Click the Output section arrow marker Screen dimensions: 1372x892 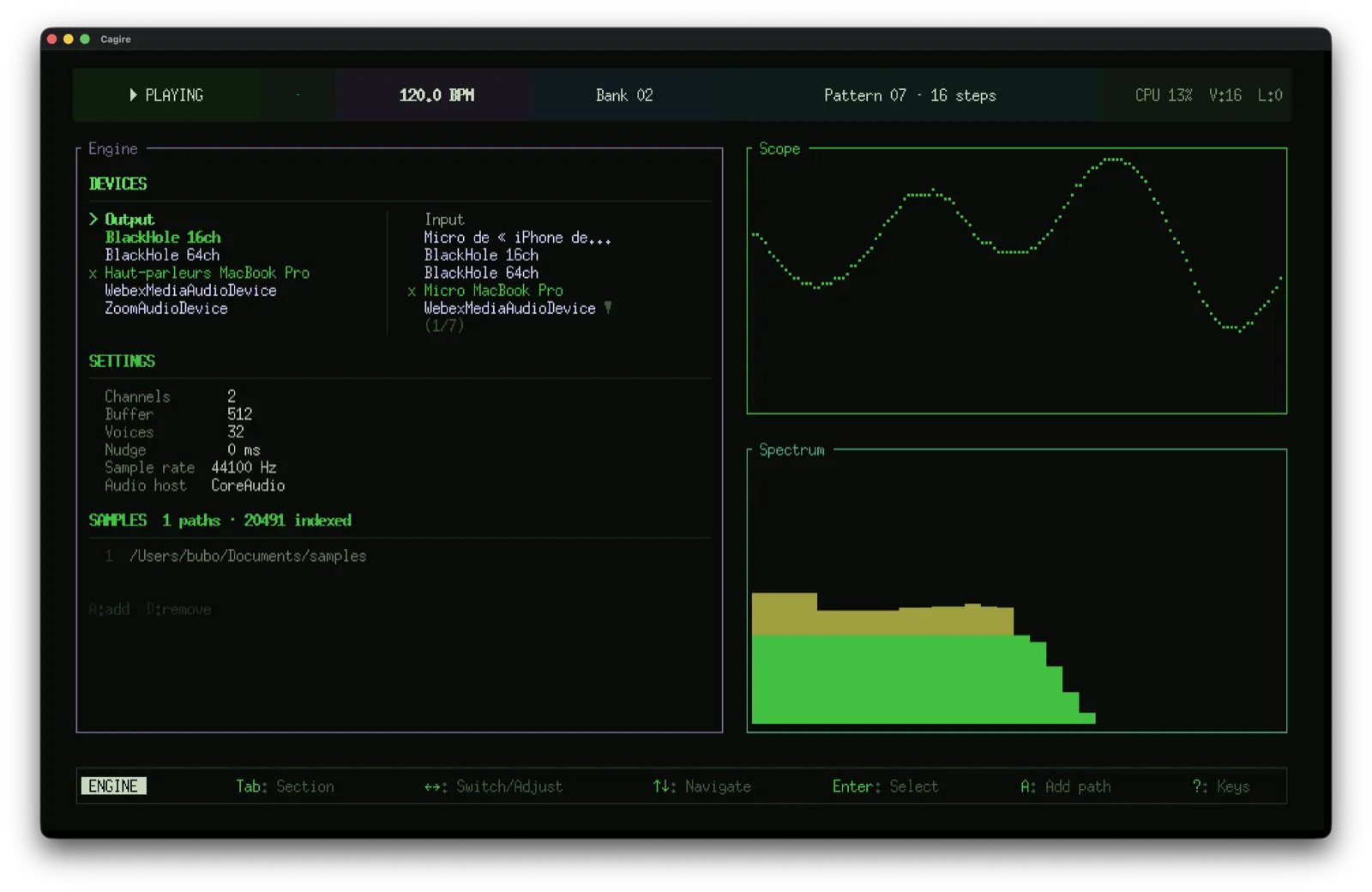[x=93, y=220]
